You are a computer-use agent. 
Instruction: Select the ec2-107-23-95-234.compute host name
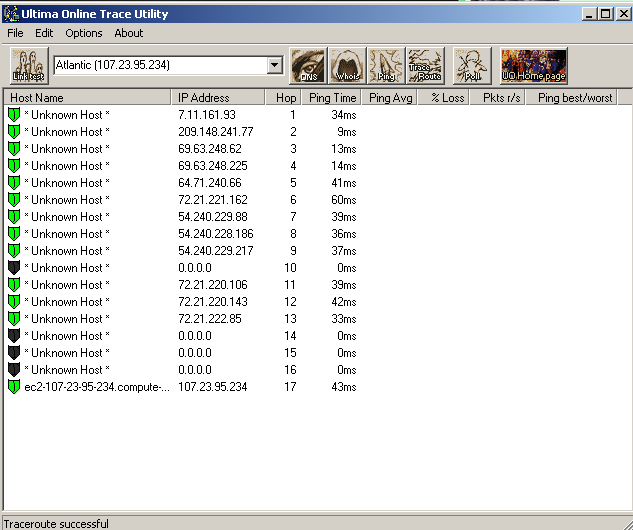(x=97, y=387)
